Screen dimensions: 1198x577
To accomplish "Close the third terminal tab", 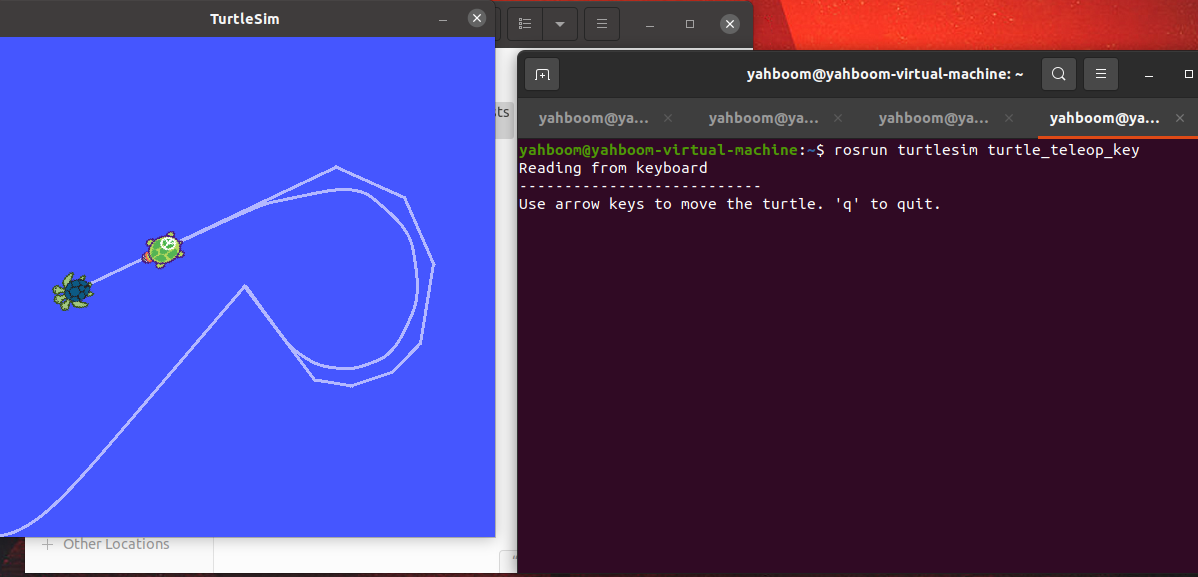I will (x=1009, y=118).
